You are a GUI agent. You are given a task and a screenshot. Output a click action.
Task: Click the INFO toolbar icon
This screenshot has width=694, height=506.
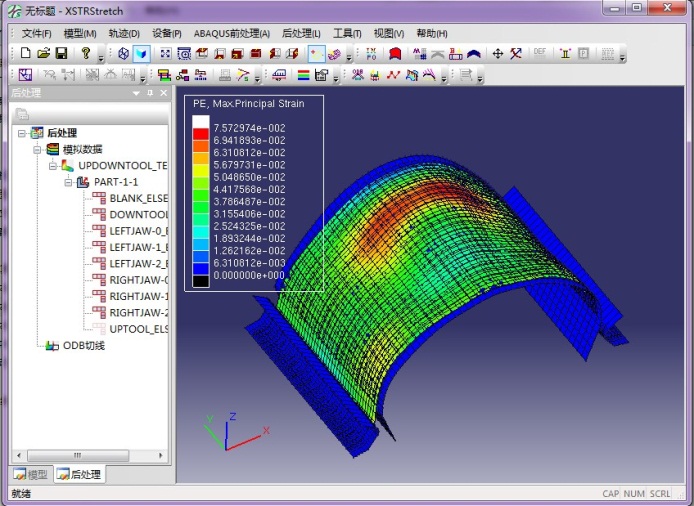[371, 53]
